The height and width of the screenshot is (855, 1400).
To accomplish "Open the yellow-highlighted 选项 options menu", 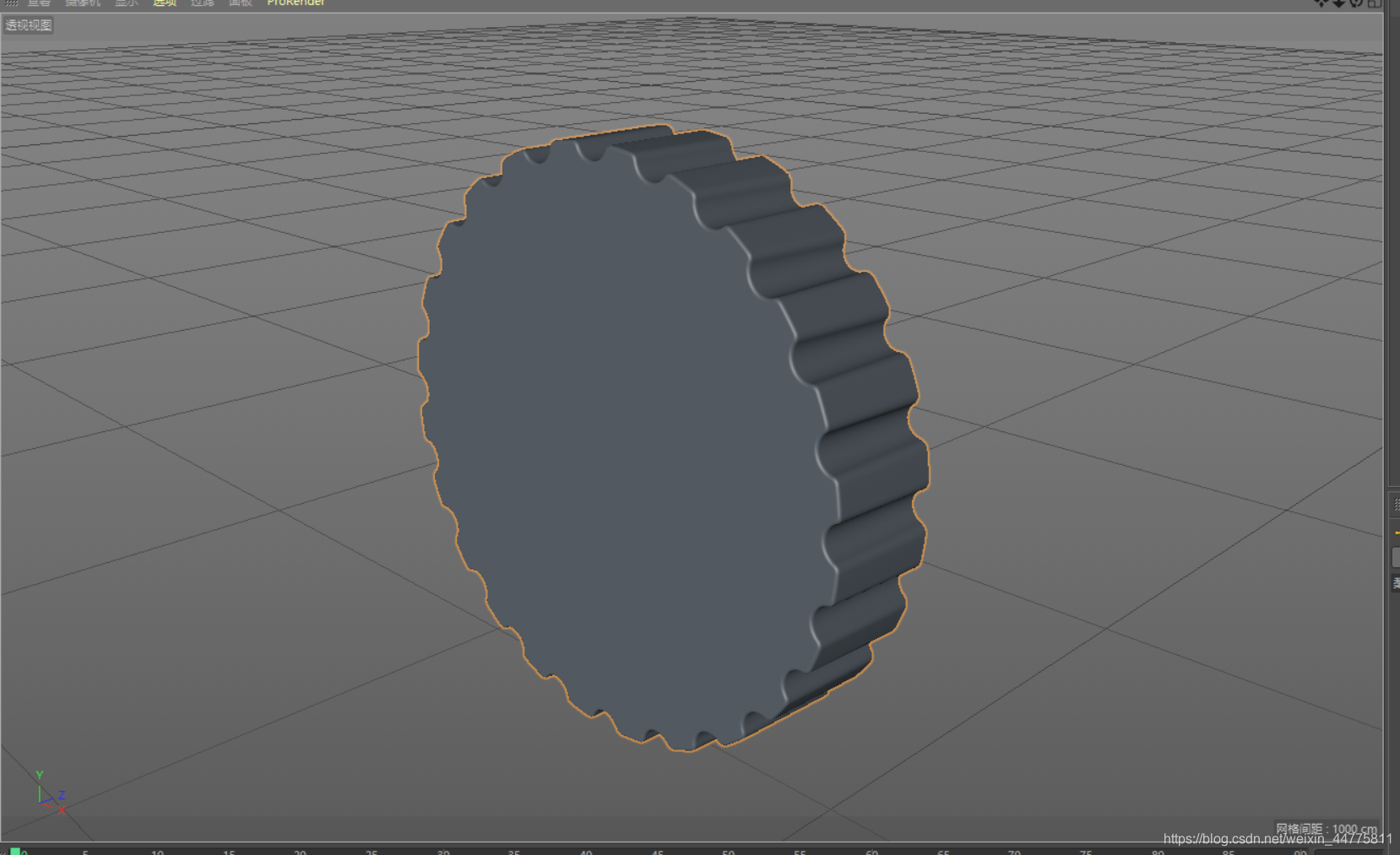I will click(165, 3).
